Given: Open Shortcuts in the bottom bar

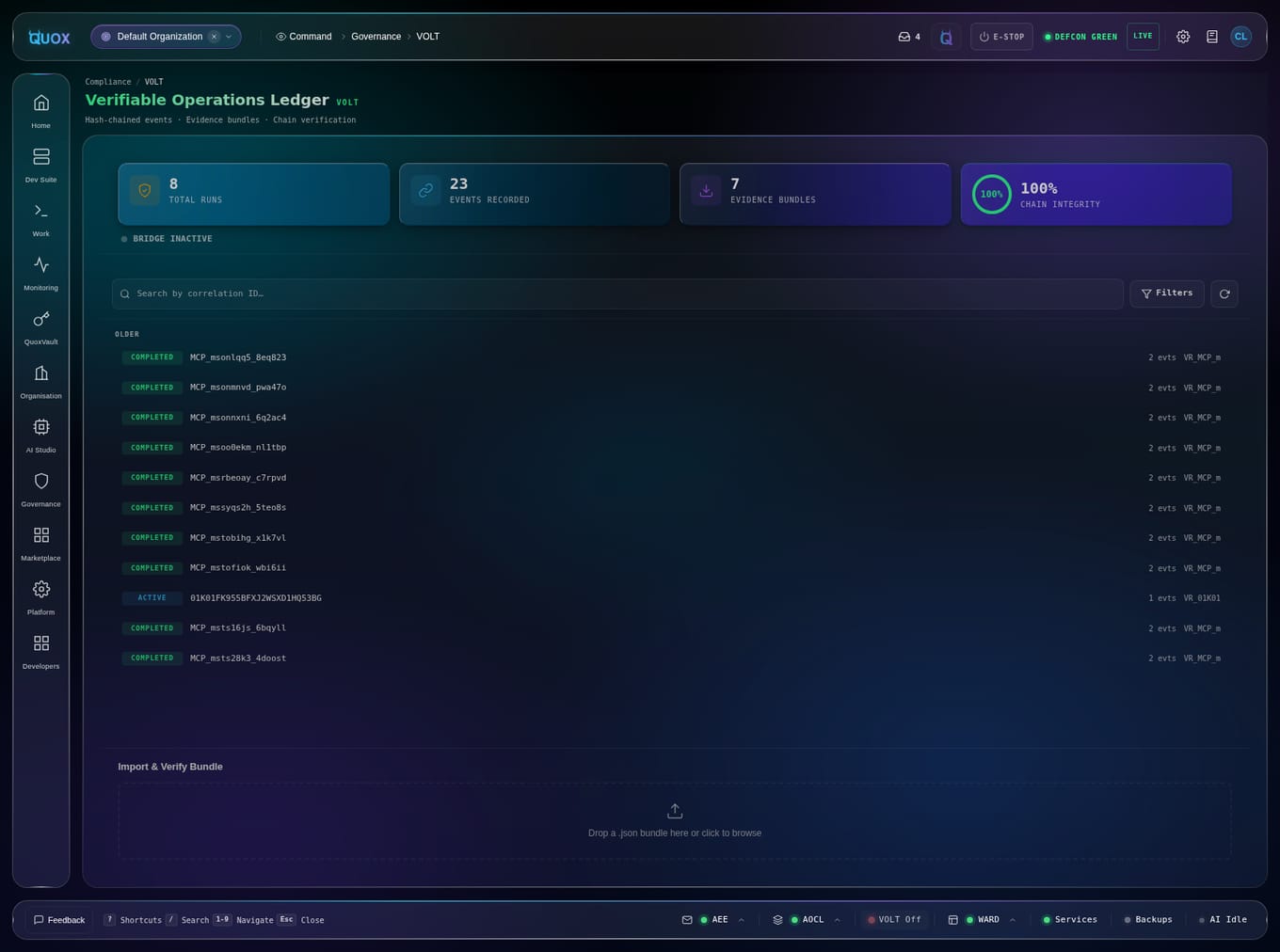Looking at the screenshot, I should point(133,920).
